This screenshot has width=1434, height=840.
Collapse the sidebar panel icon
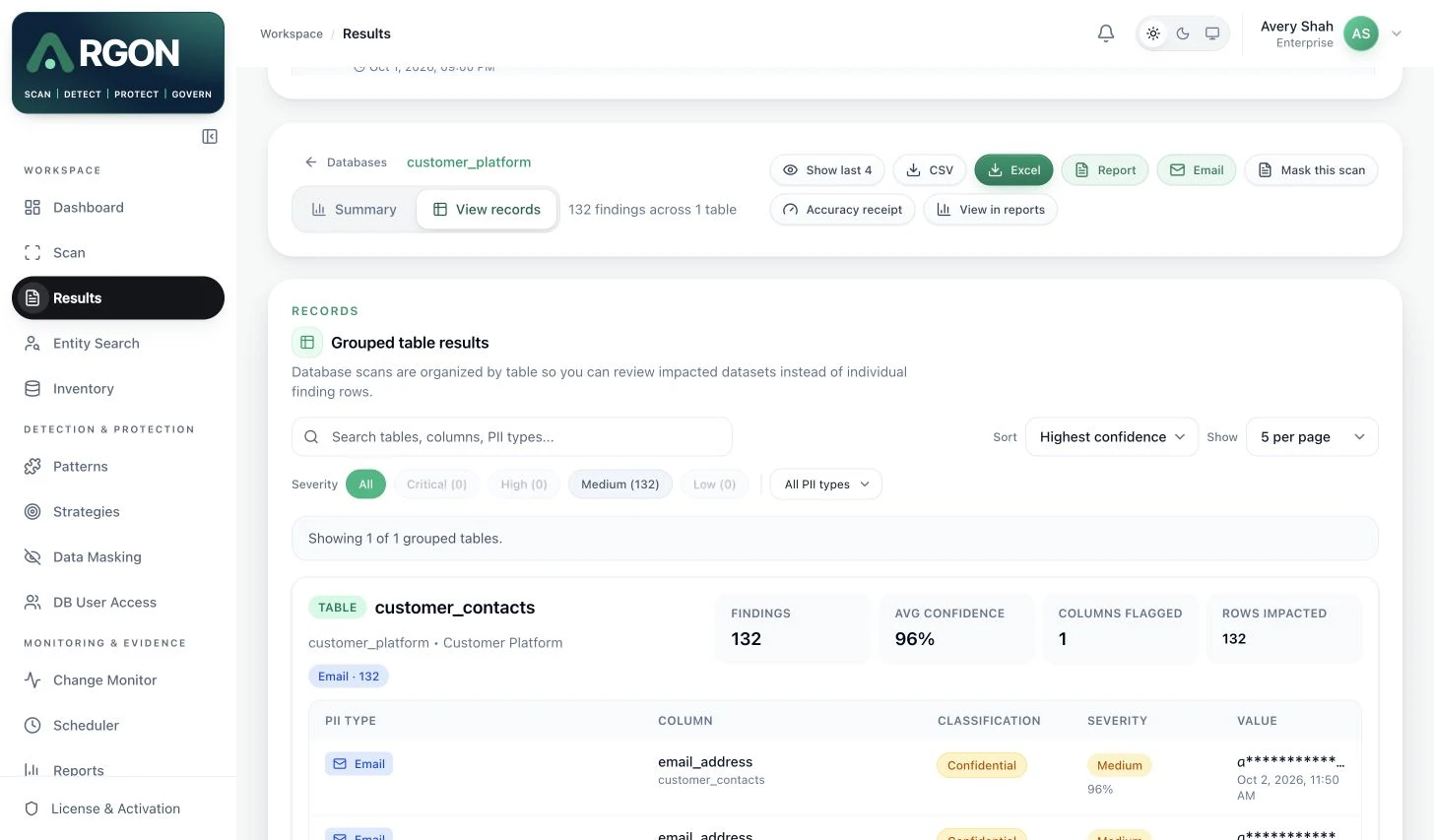[x=210, y=137]
